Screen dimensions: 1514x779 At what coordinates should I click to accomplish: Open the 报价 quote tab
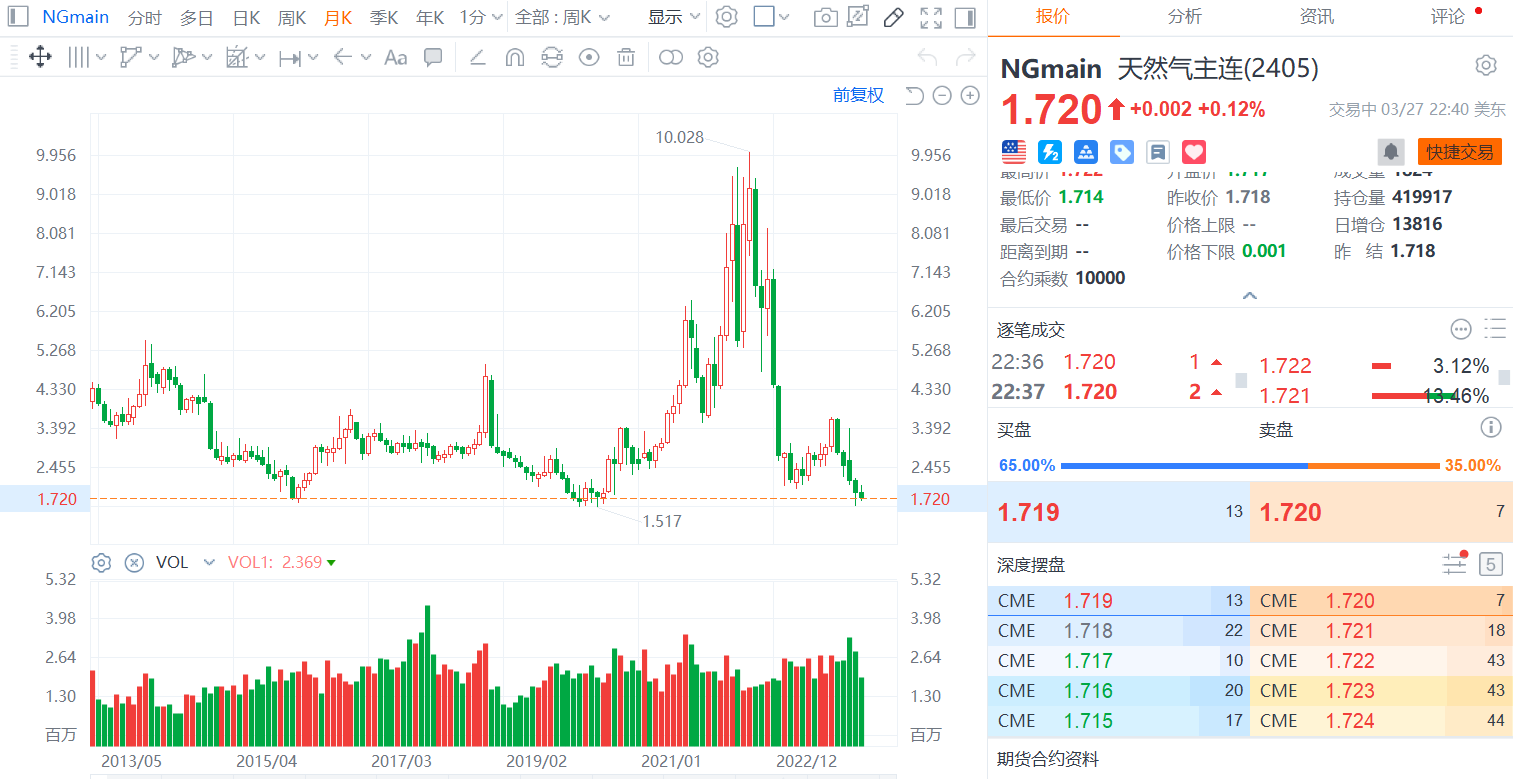pyautogui.click(x=1052, y=16)
